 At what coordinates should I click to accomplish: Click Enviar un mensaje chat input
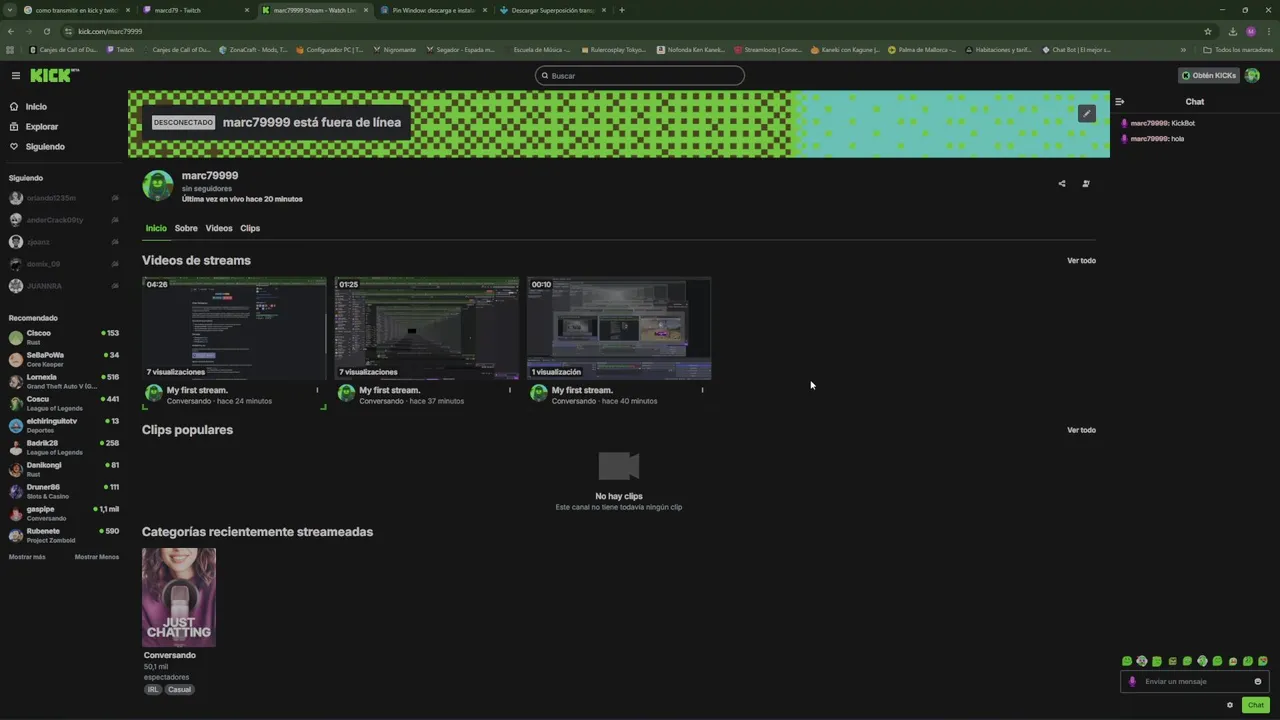coord(1195,682)
